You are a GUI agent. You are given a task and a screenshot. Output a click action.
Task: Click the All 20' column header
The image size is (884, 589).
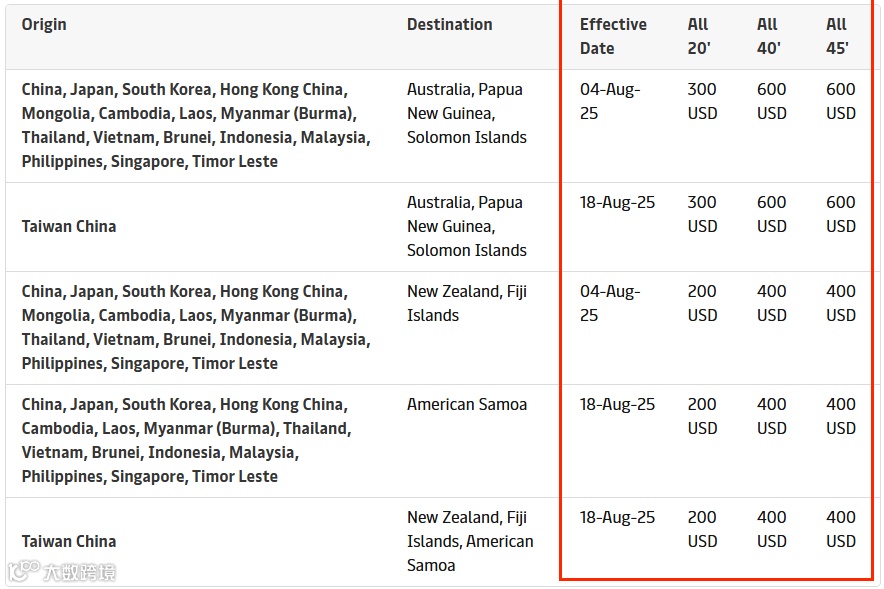(699, 37)
